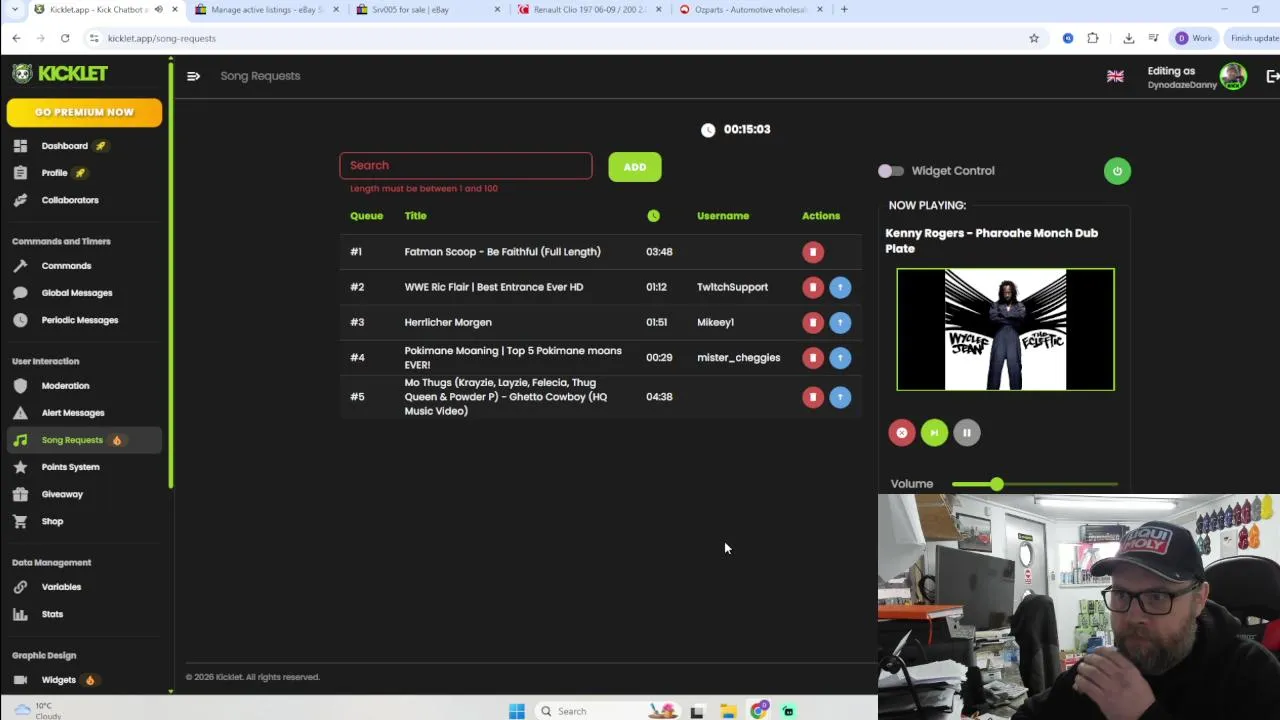
Task: Click the green ADD button
Action: tap(635, 167)
